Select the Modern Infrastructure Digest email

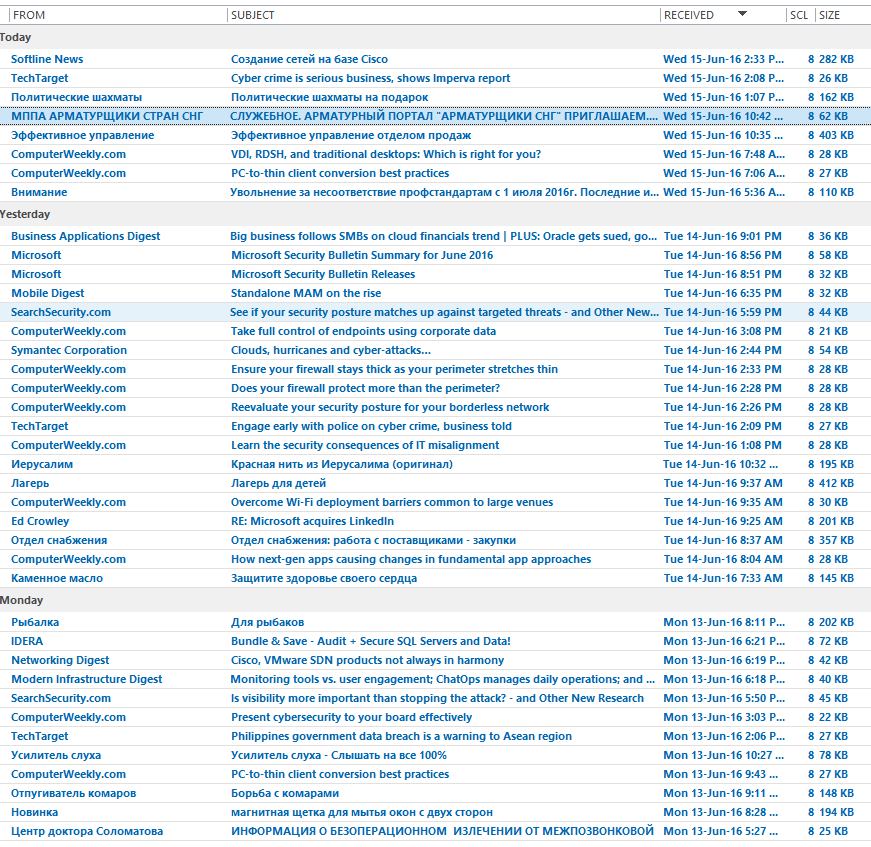(x=436, y=679)
